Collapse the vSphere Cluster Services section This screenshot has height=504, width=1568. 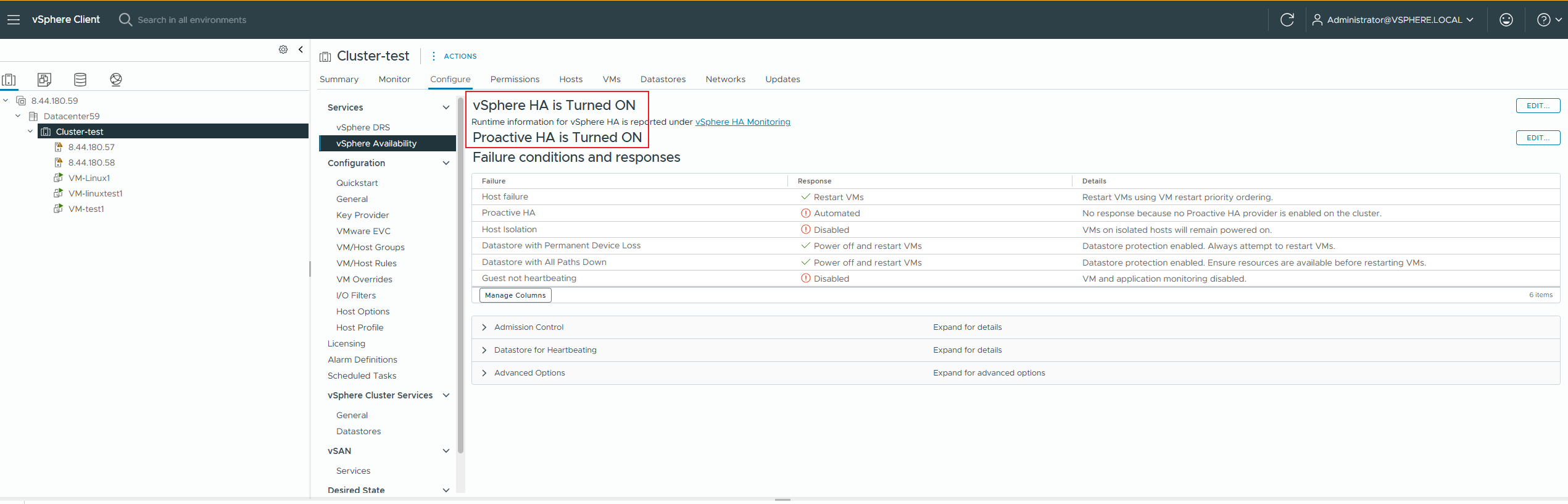[446, 395]
